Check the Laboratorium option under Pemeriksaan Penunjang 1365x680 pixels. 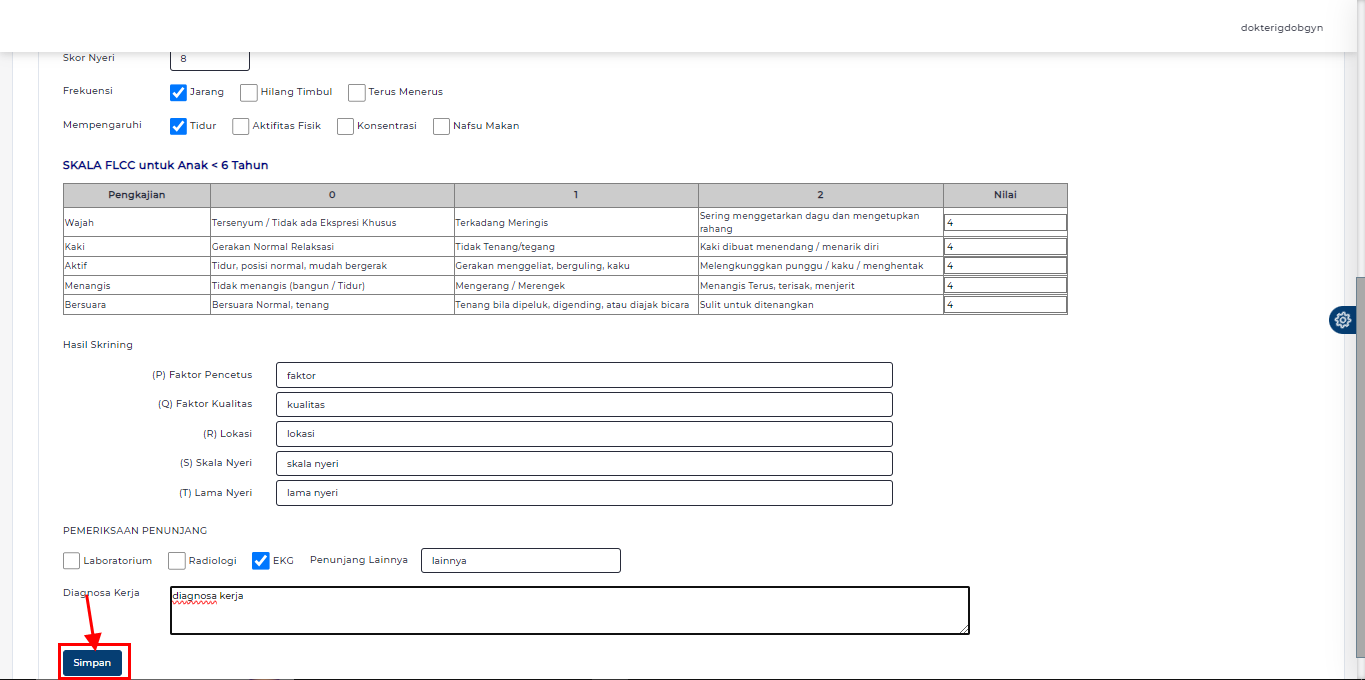[71, 560]
